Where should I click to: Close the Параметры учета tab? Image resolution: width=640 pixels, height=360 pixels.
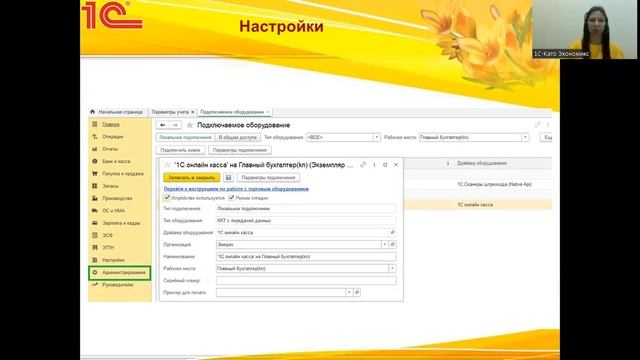[x=193, y=112]
